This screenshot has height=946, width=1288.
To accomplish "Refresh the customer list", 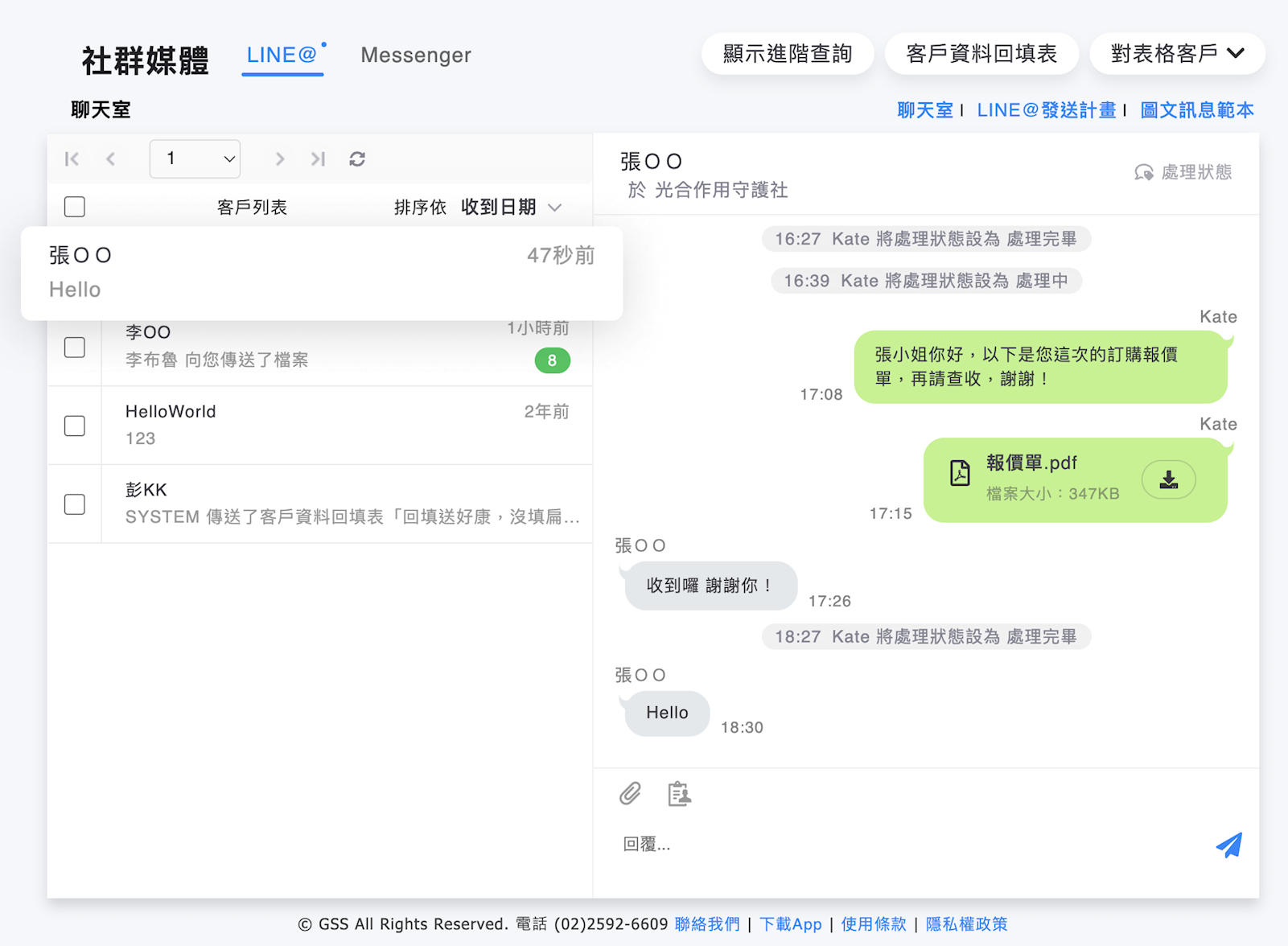I will [357, 159].
